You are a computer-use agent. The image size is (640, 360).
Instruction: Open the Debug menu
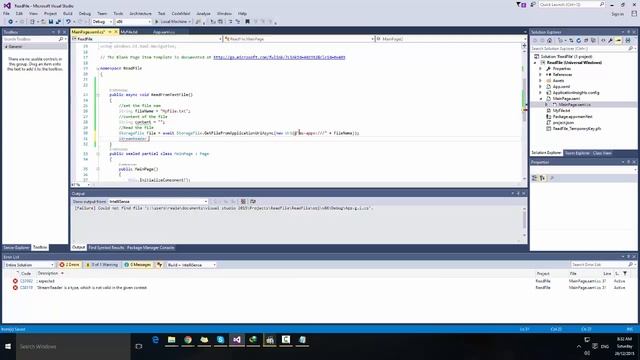point(85,13)
